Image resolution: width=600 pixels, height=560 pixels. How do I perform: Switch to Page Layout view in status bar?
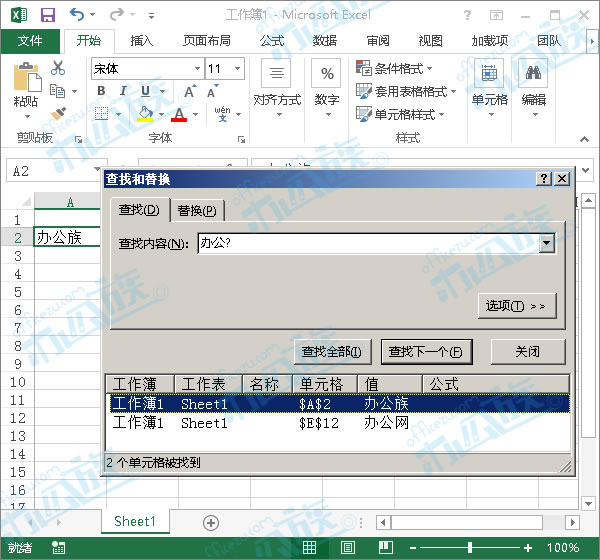pos(347,548)
